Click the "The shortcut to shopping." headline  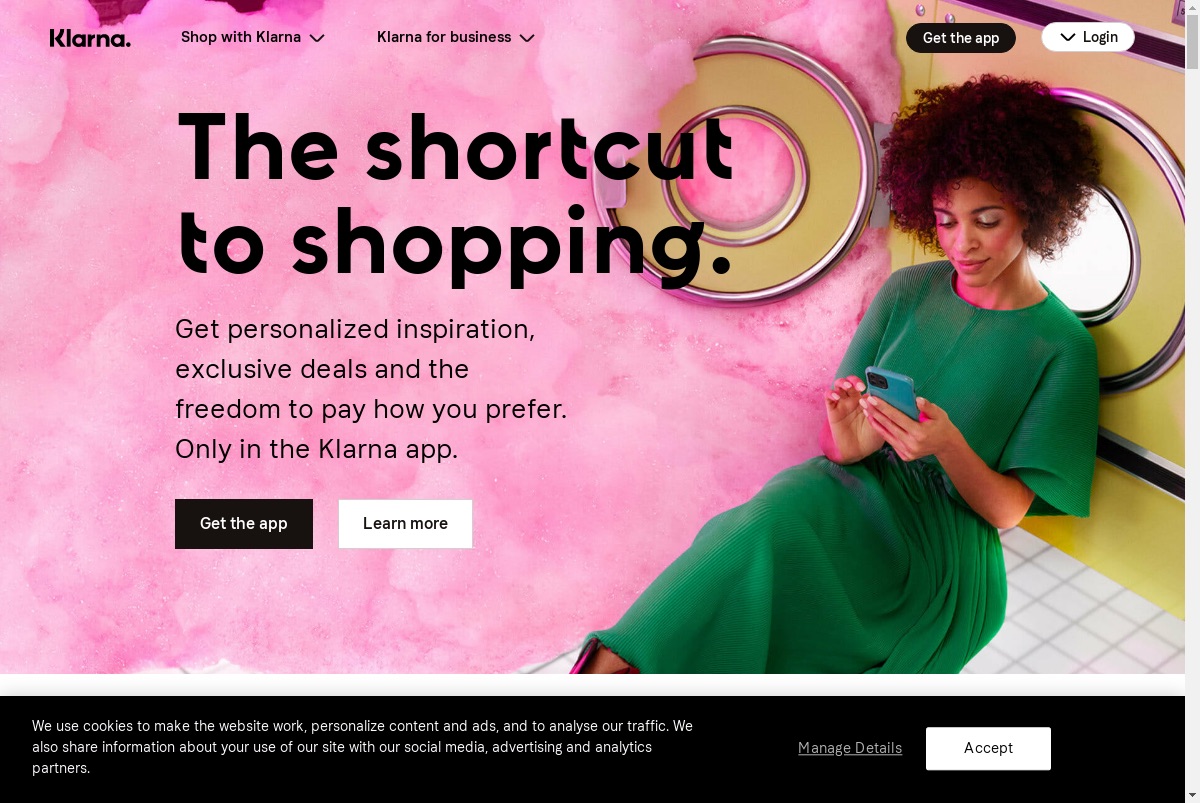click(455, 195)
